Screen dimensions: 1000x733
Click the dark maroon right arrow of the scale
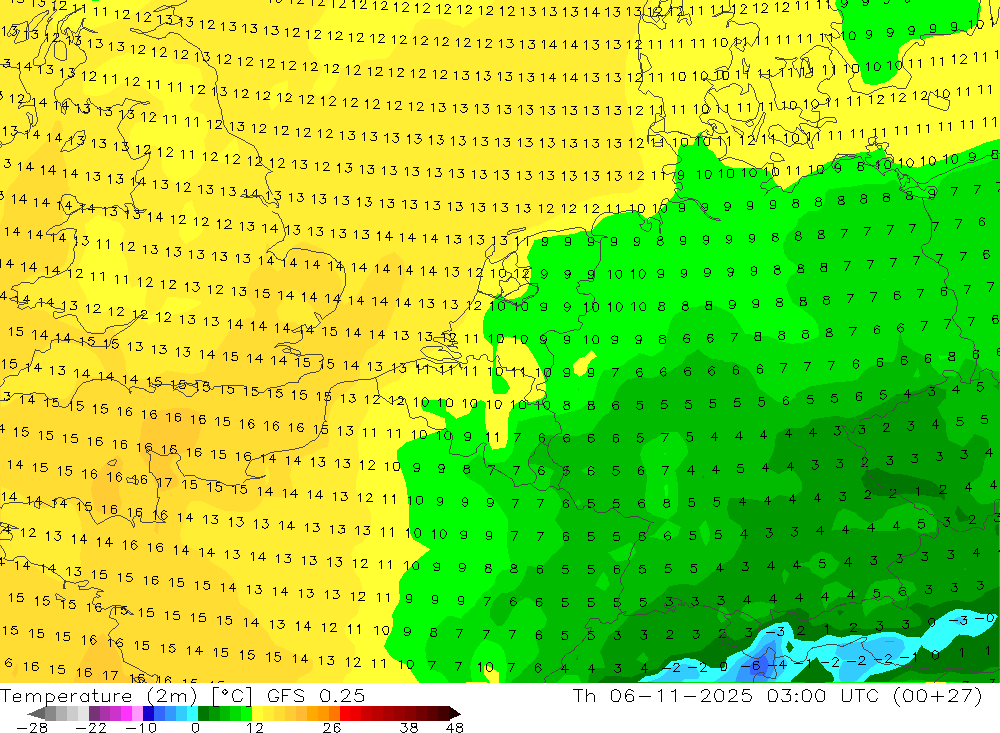click(x=455, y=713)
